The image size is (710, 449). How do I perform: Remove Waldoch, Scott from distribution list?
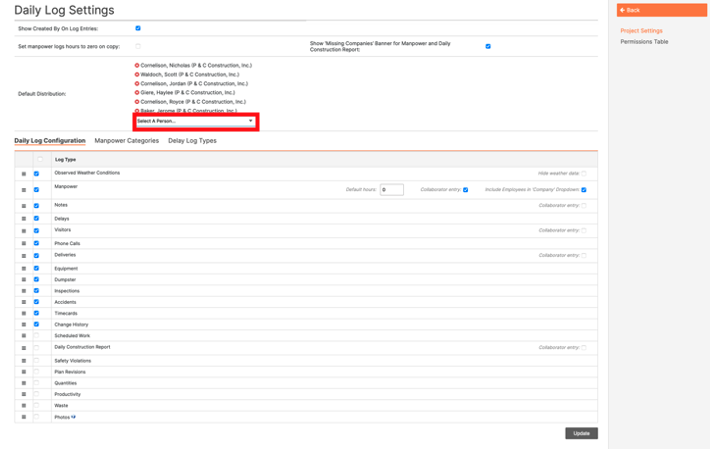pos(137,74)
